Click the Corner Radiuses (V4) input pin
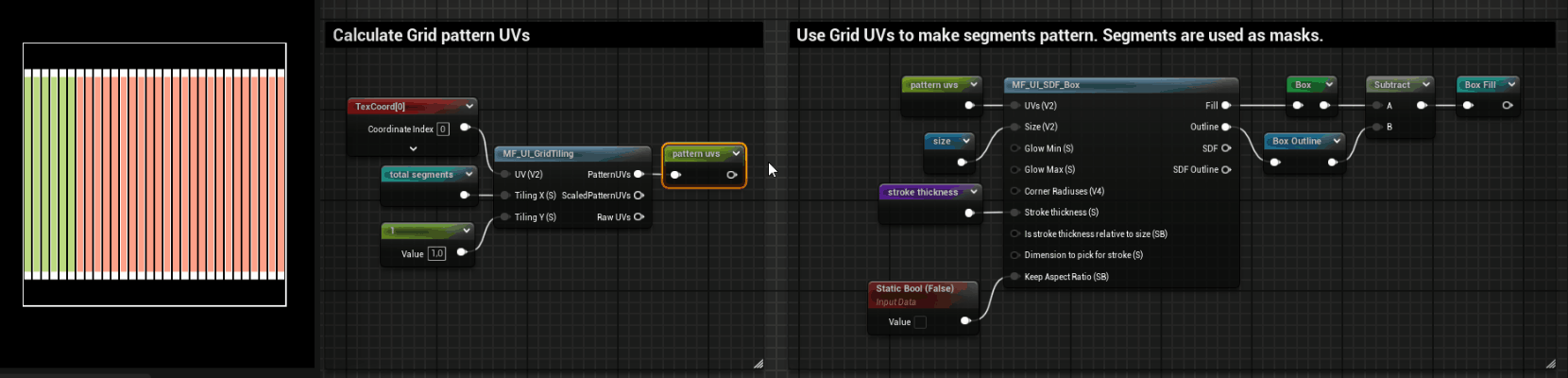 (x=1015, y=191)
